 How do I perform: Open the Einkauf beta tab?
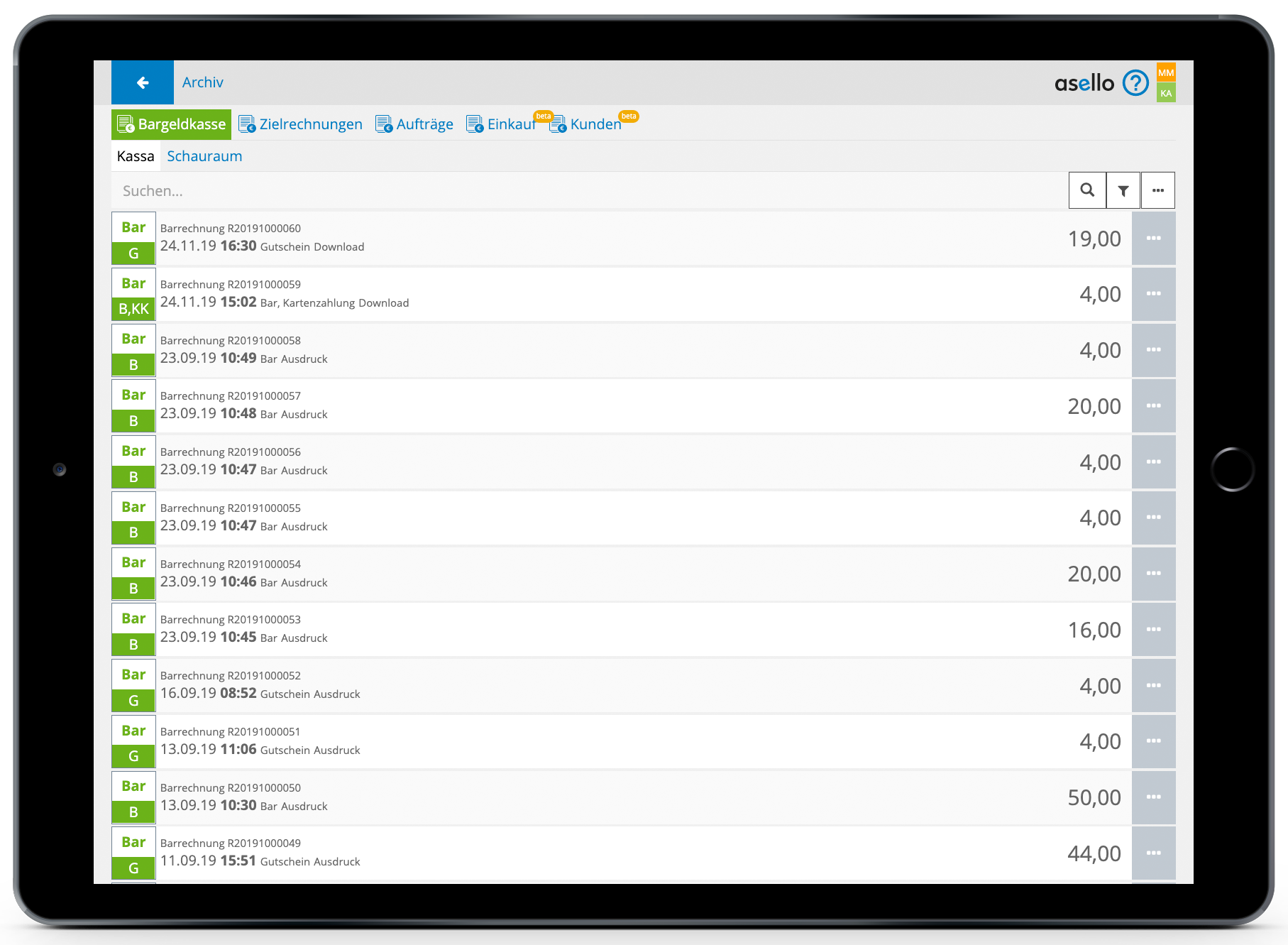tap(502, 124)
